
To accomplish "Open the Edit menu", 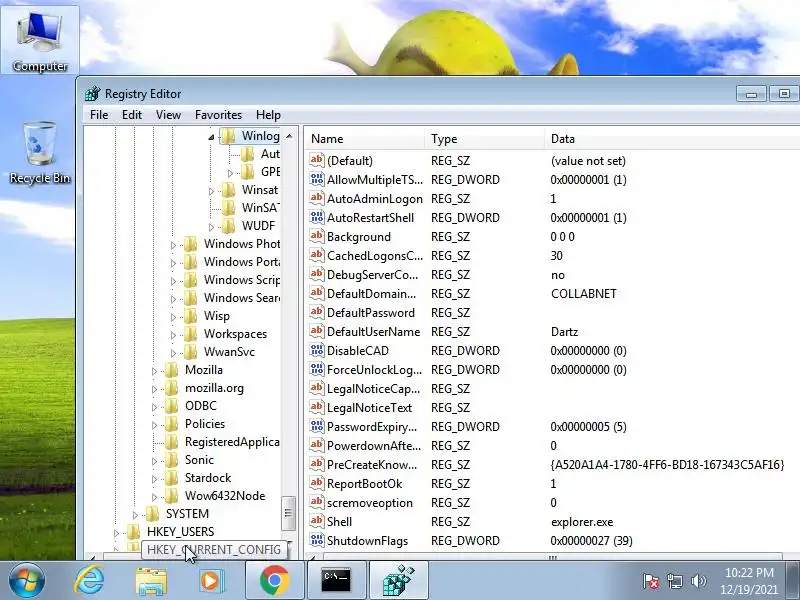I will pyautogui.click(x=132, y=115).
